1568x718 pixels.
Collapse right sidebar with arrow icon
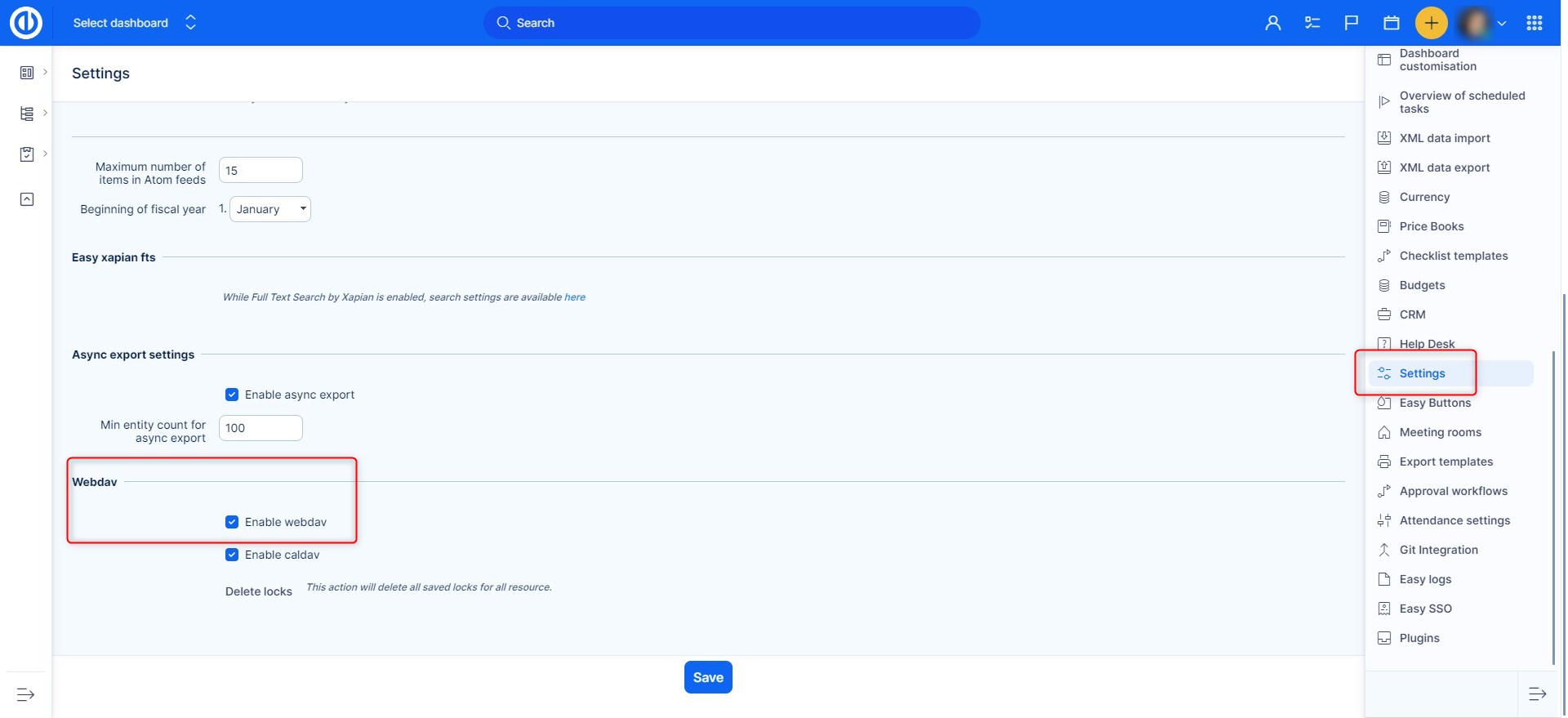tap(1537, 694)
